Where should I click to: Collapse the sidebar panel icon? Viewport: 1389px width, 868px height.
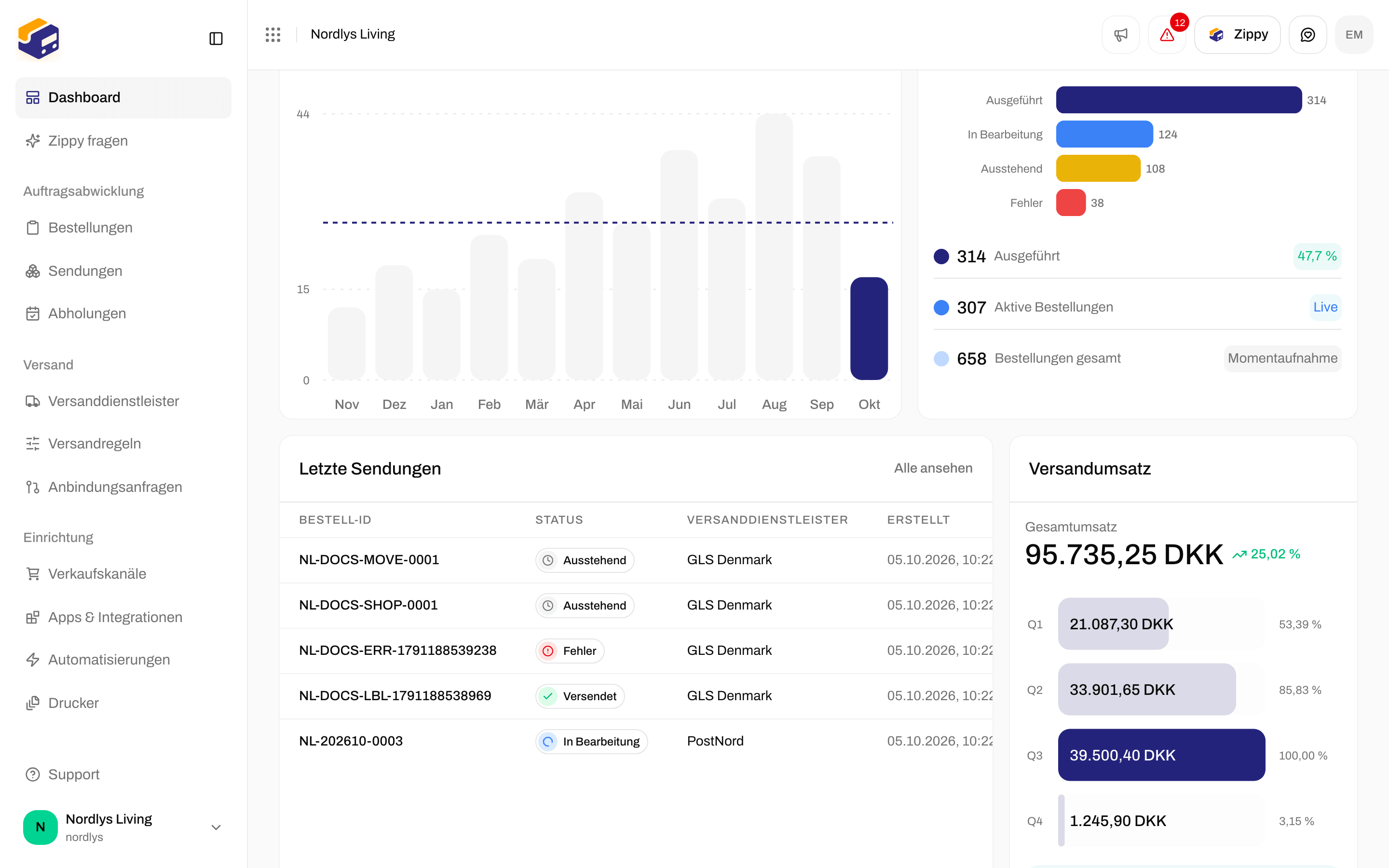(x=216, y=39)
